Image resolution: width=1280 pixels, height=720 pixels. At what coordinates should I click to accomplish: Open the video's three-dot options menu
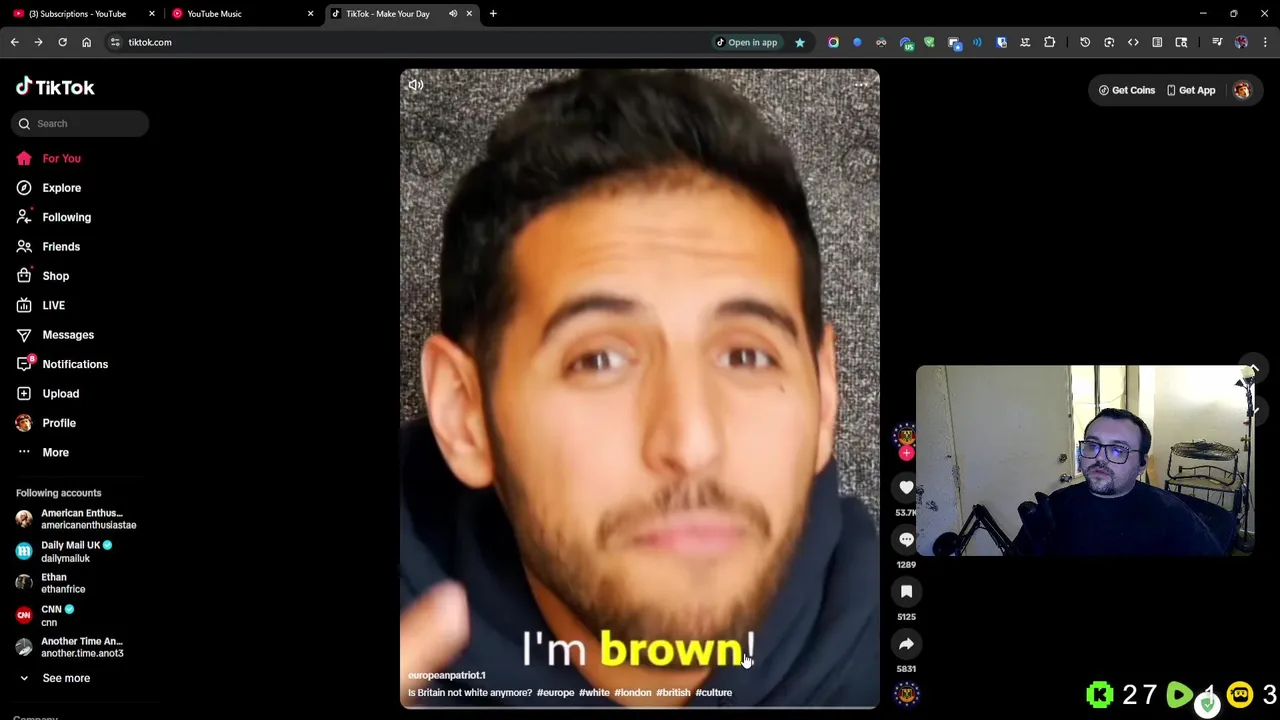pos(861,85)
